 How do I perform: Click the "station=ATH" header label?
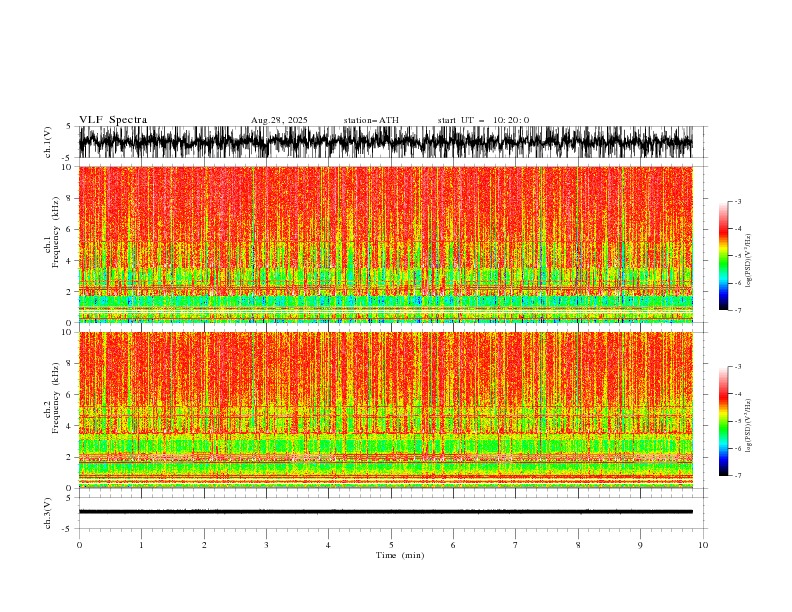tap(371, 120)
